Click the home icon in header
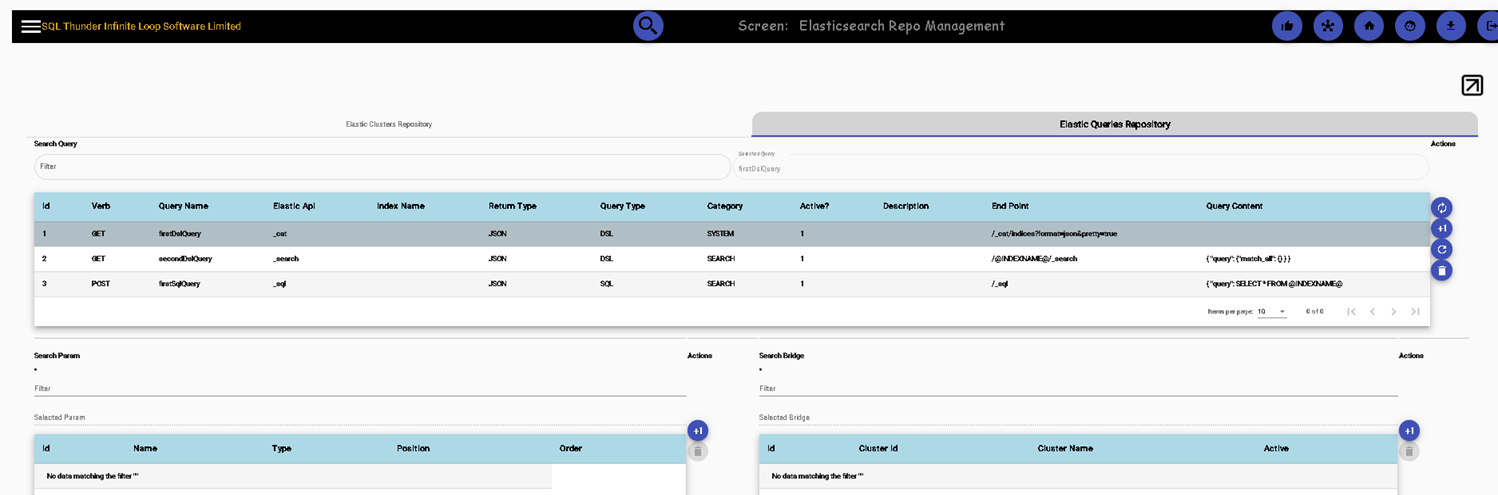1498x495 pixels. click(x=1369, y=26)
